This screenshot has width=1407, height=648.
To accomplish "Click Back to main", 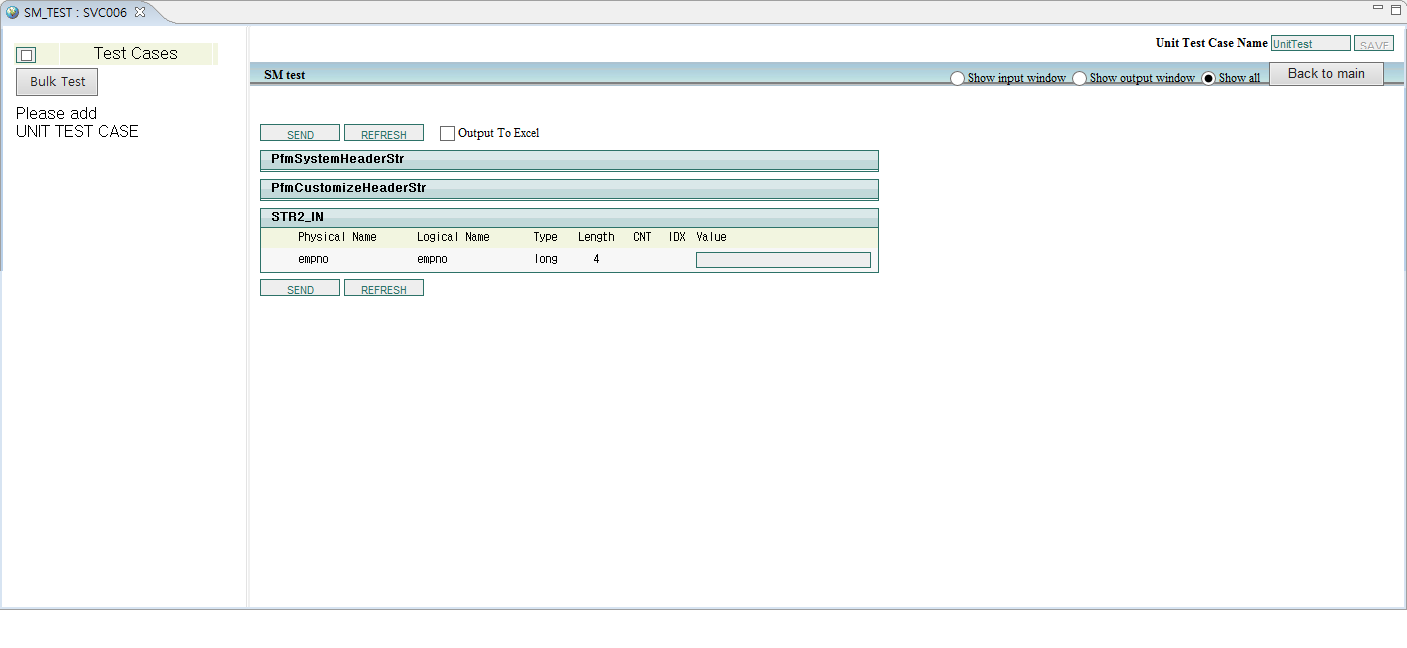I will 1326,73.
